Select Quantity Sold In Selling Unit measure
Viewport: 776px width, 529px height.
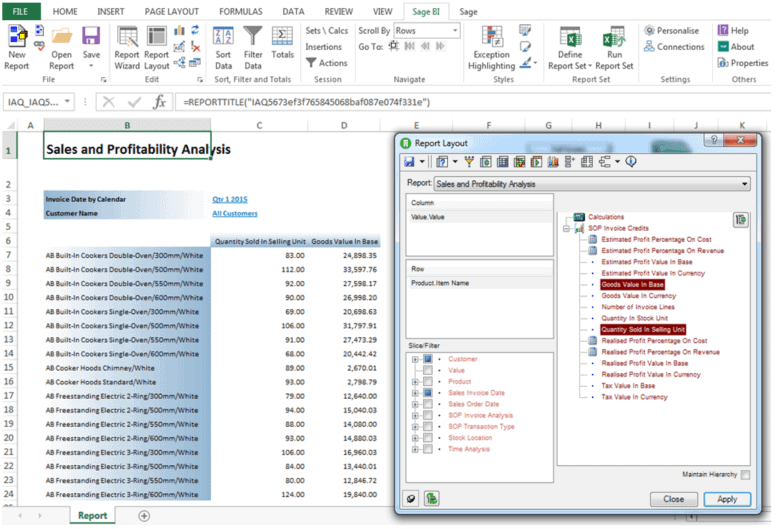coord(643,330)
